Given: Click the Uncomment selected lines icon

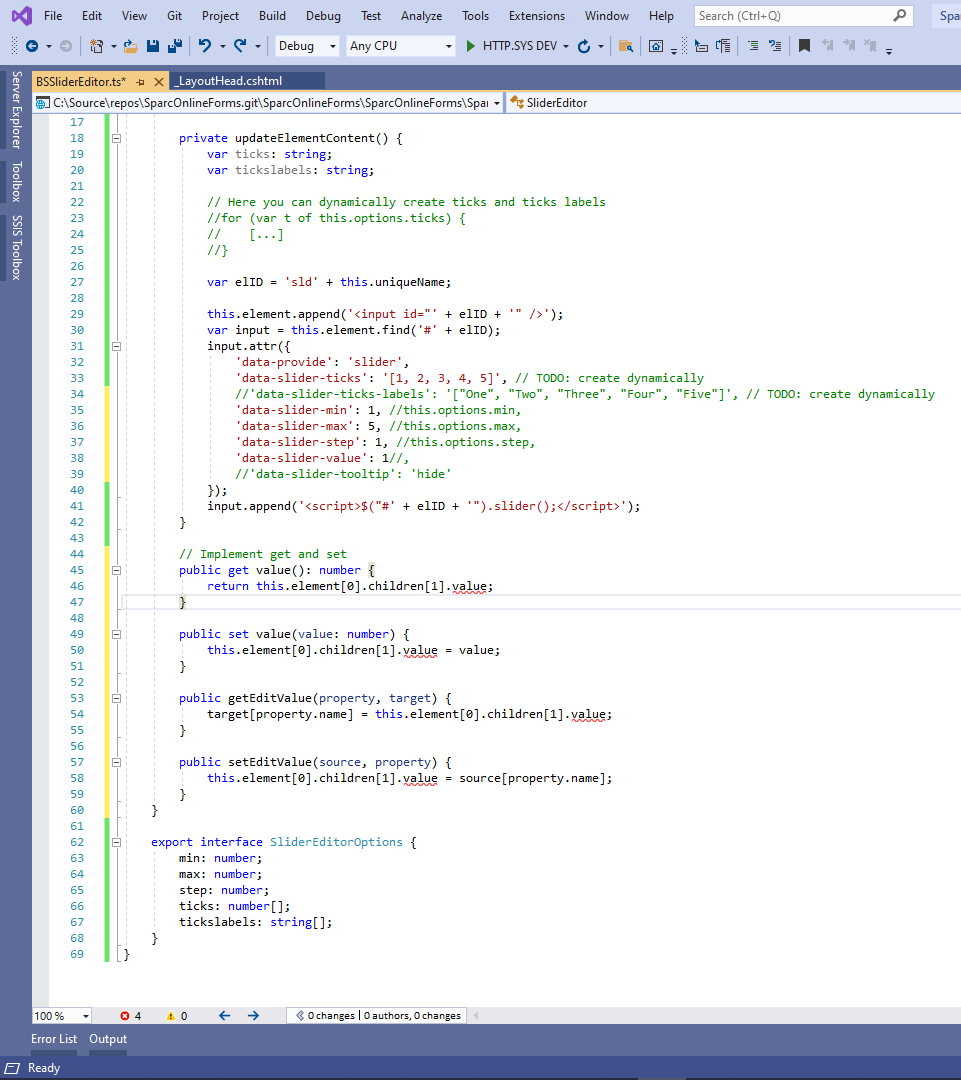Looking at the screenshot, I should (x=775, y=46).
